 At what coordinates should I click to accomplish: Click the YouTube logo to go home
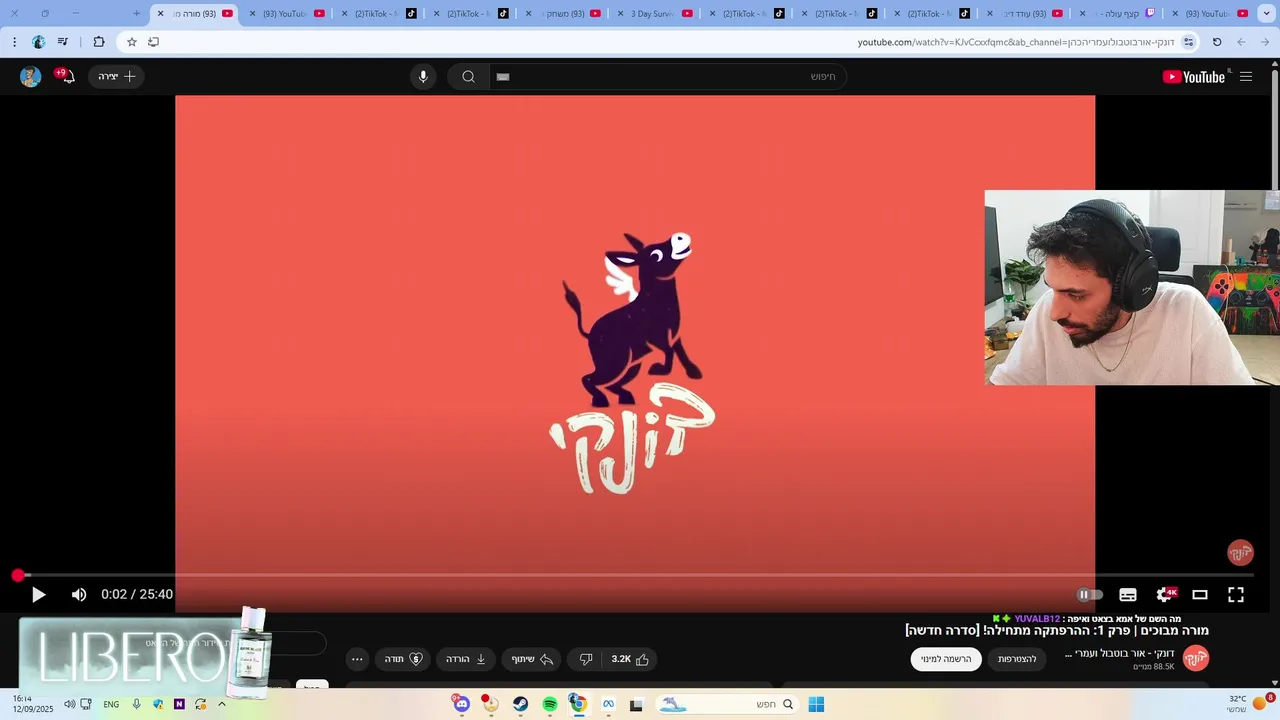coord(1194,77)
